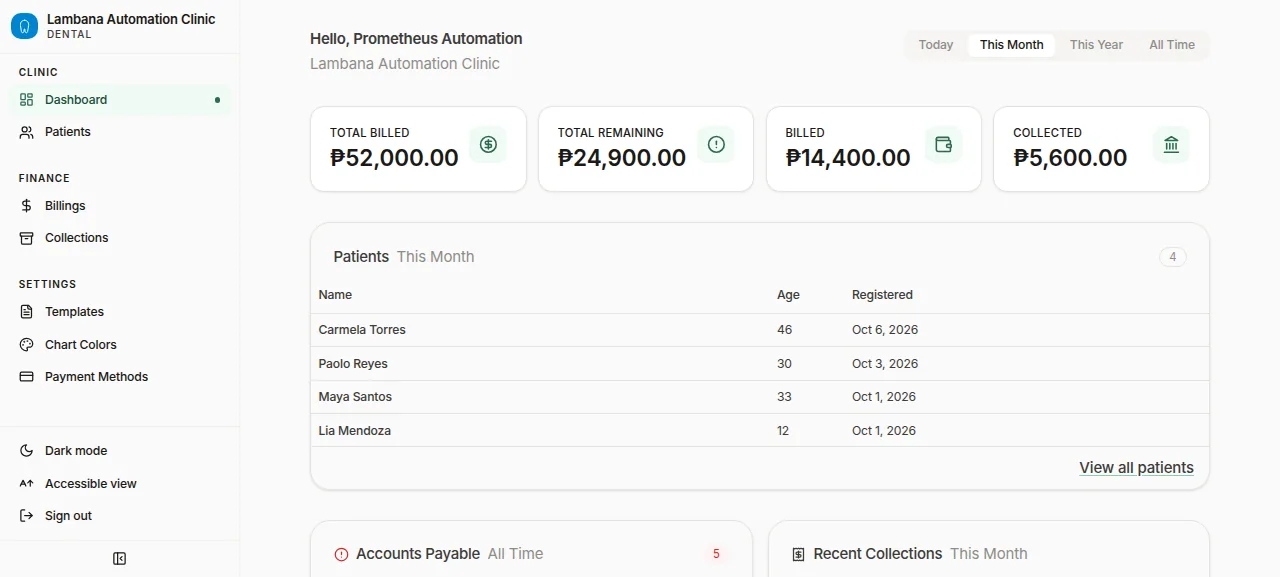
Task: Select the This Month time range tab
Action: pyautogui.click(x=1011, y=45)
